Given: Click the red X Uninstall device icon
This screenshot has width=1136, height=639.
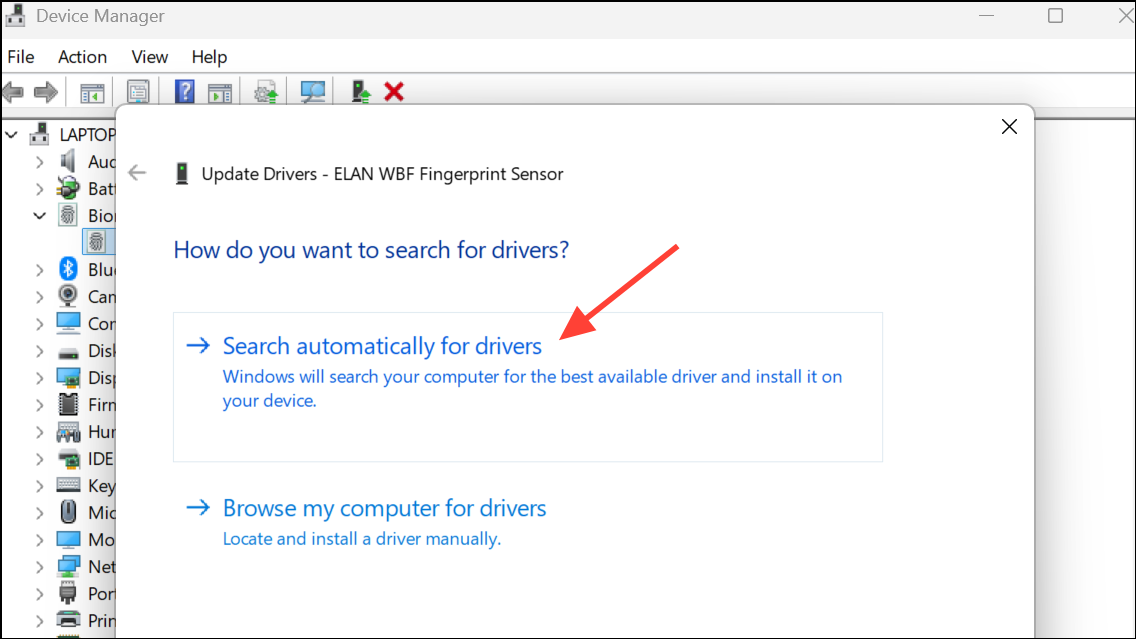Looking at the screenshot, I should pos(394,92).
